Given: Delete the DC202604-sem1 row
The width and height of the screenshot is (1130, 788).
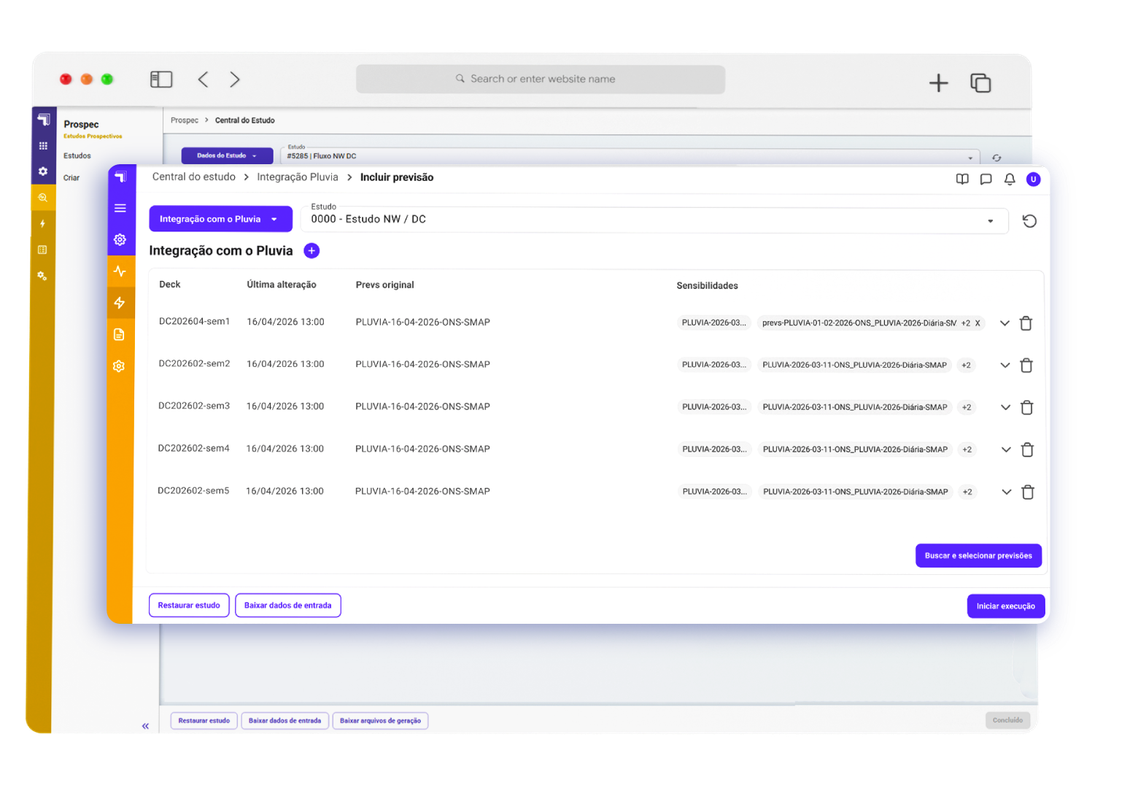Looking at the screenshot, I should tap(1026, 324).
